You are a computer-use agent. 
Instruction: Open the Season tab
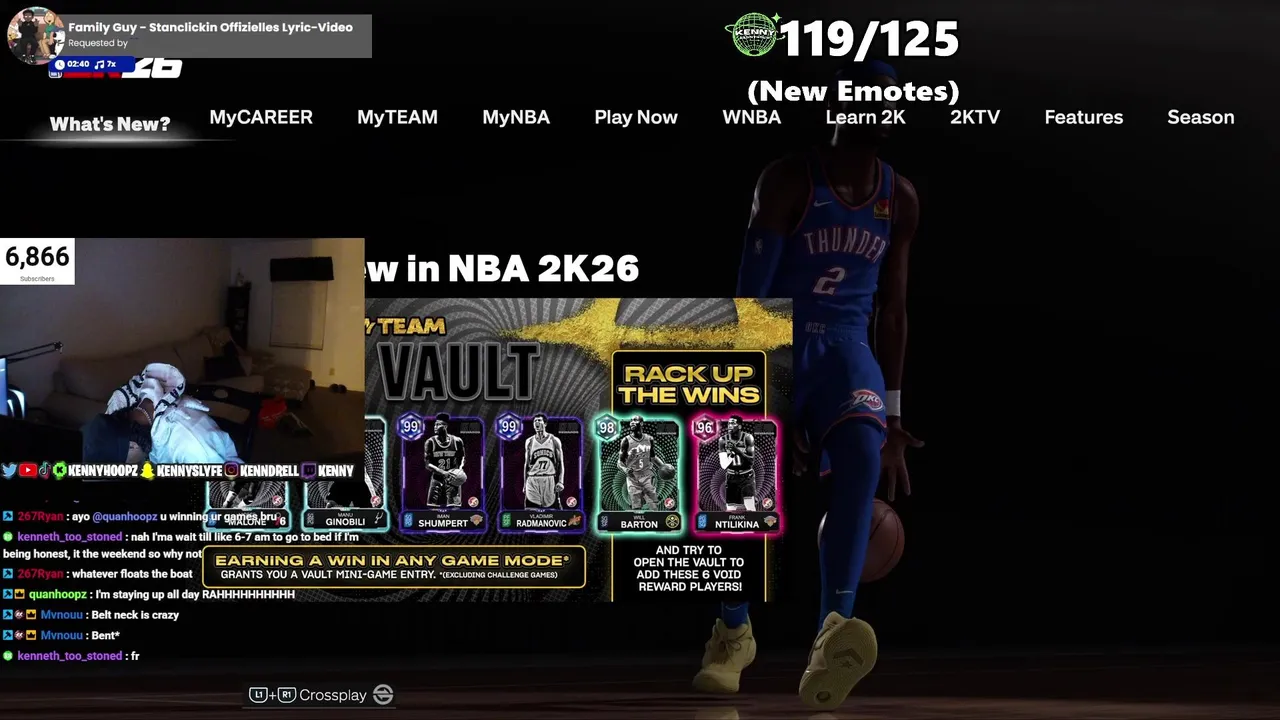coord(1201,117)
